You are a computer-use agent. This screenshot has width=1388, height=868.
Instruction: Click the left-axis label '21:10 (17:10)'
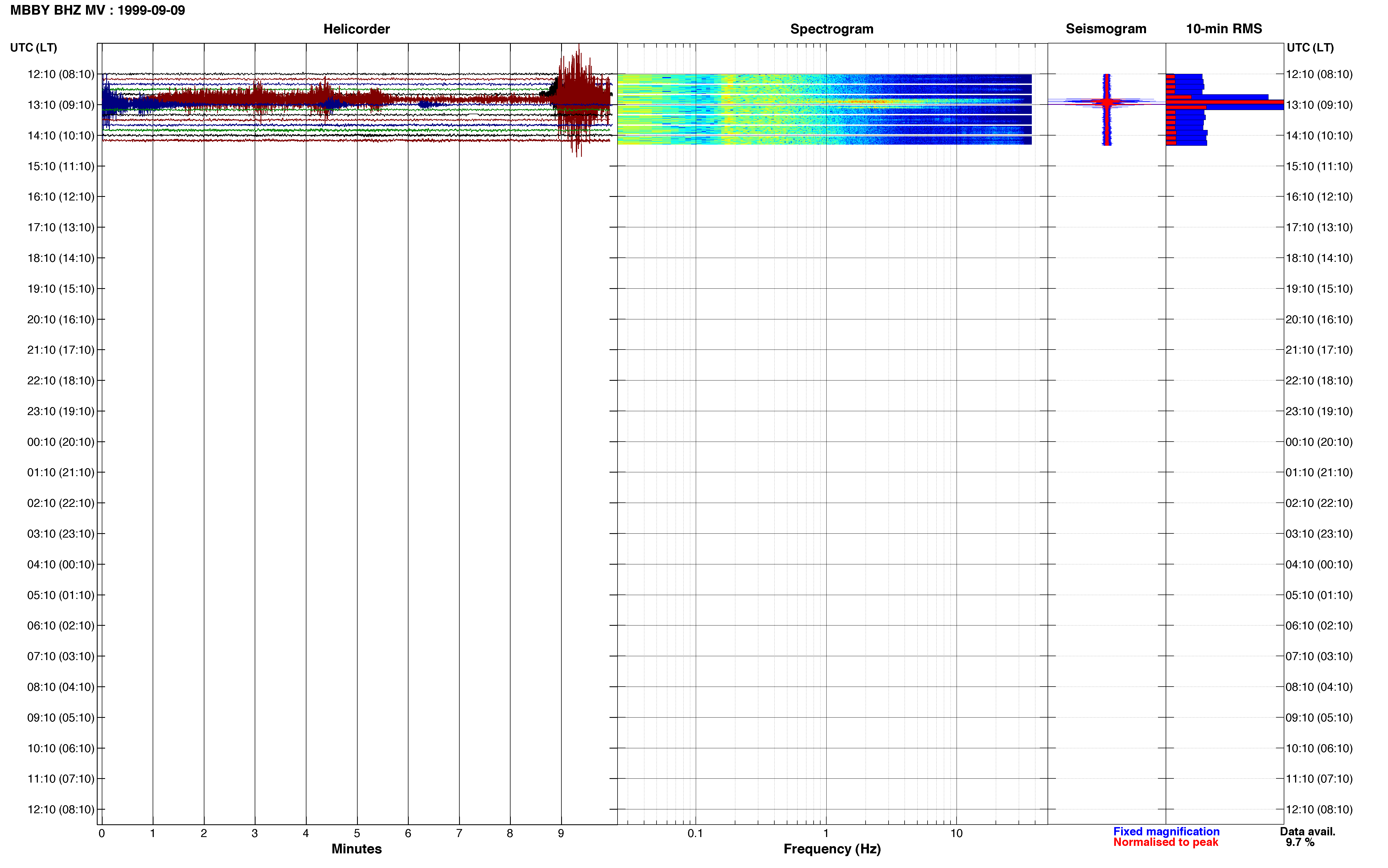61,350
